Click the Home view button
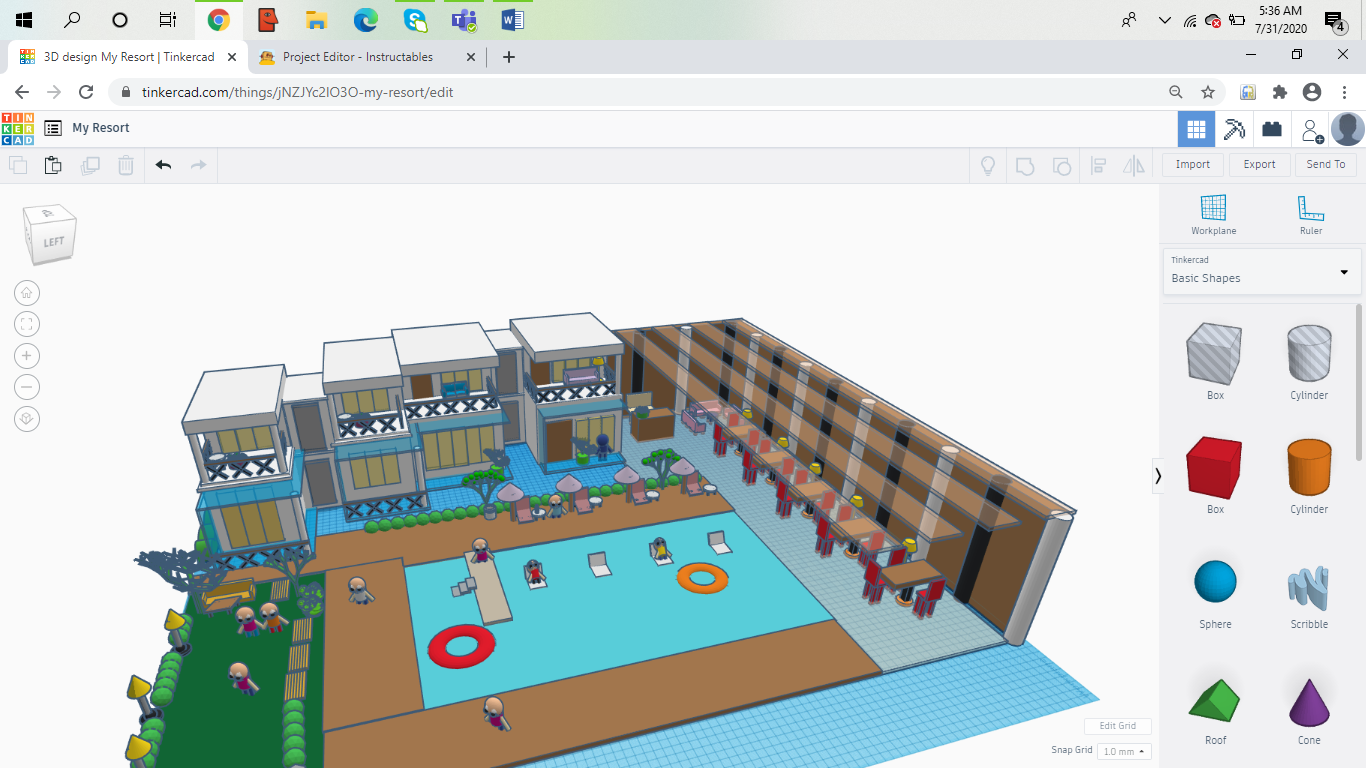 27,293
